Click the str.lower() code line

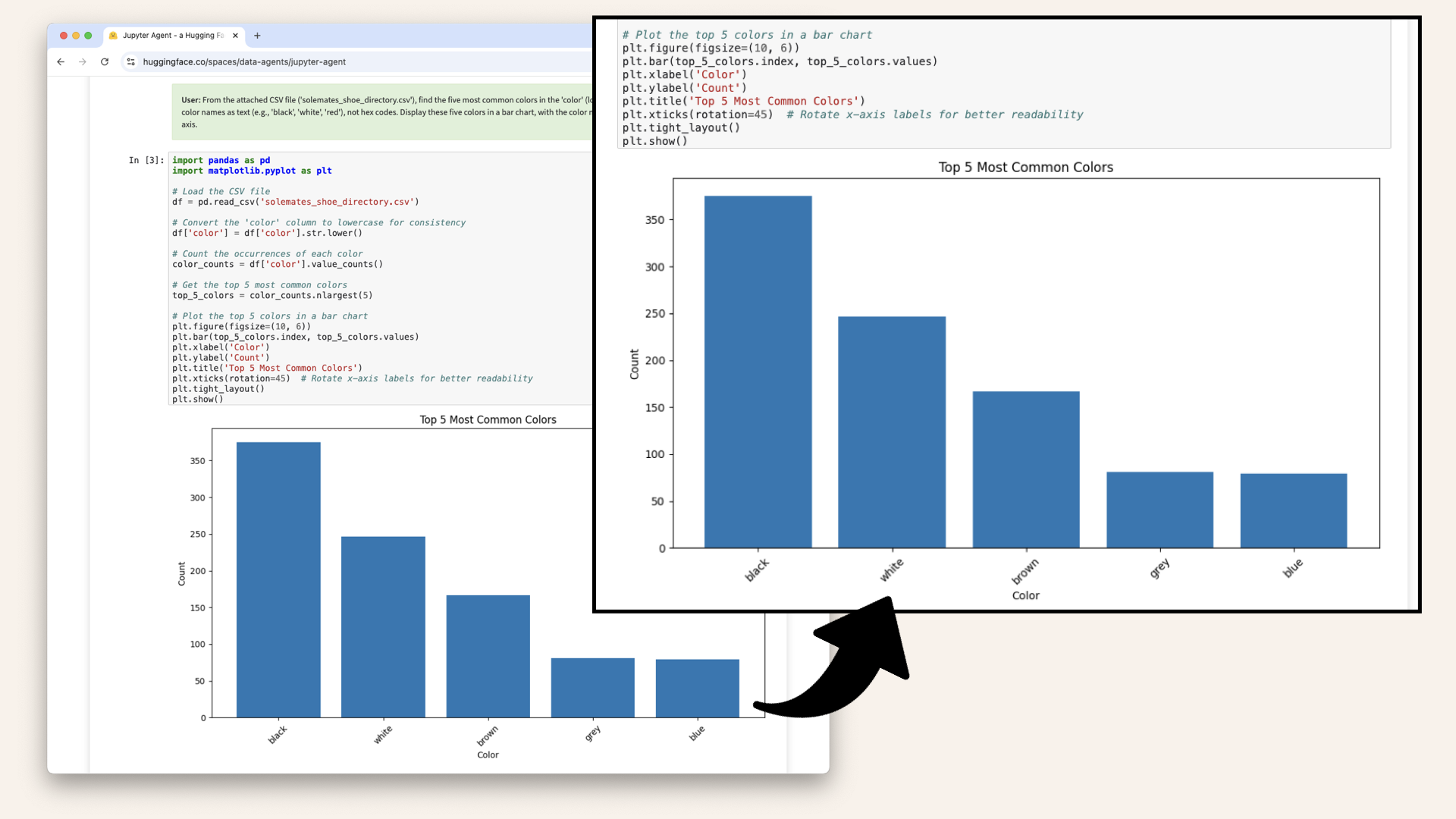(x=267, y=233)
